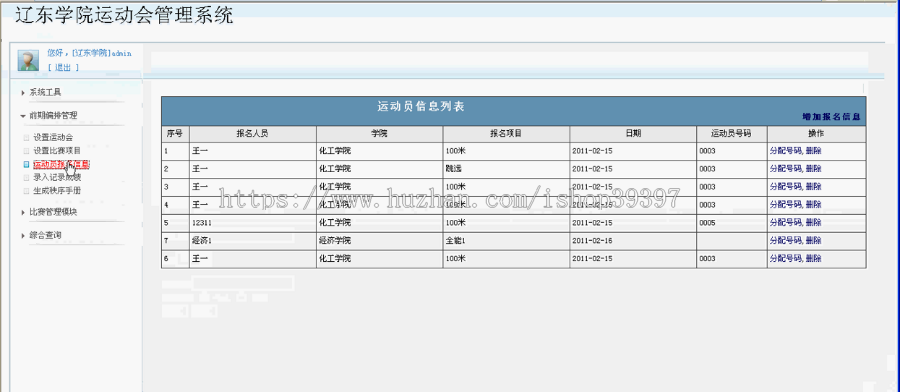The image size is (900, 392).
Task: Click the athlete name 12311
Action: (x=202, y=222)
